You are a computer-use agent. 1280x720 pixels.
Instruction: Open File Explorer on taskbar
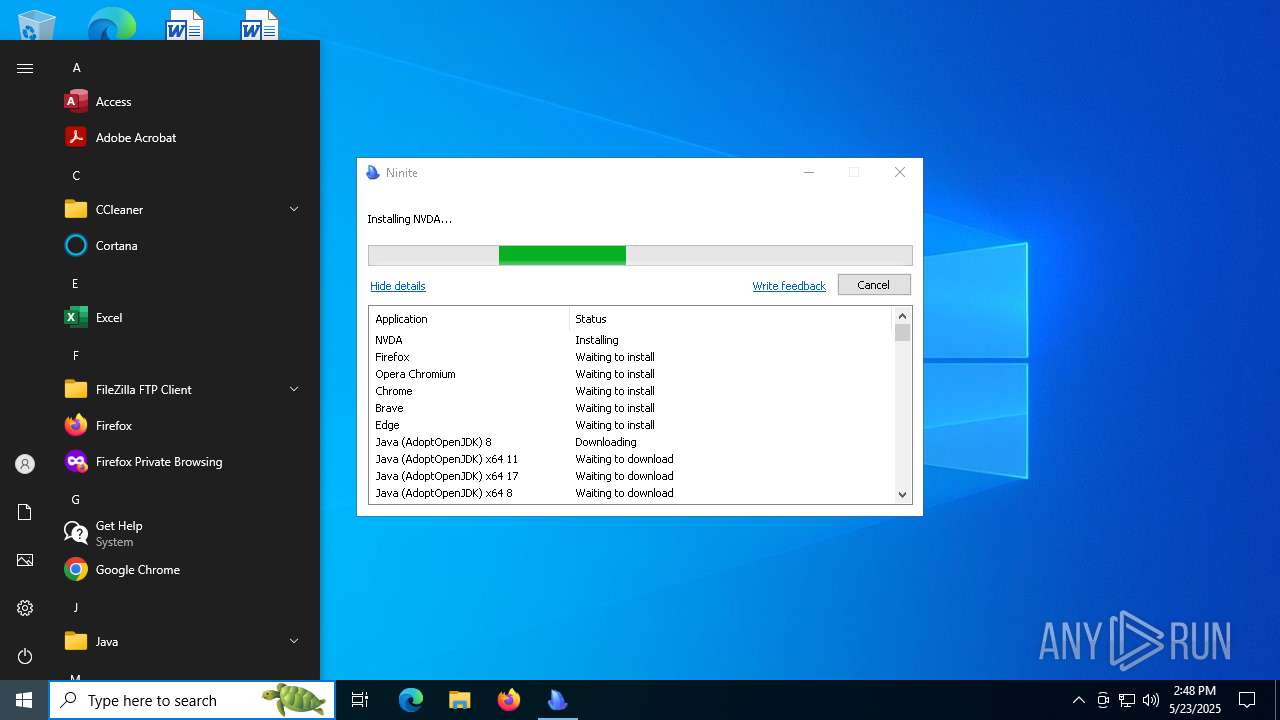pyautogui.click(x=459, y=700)
